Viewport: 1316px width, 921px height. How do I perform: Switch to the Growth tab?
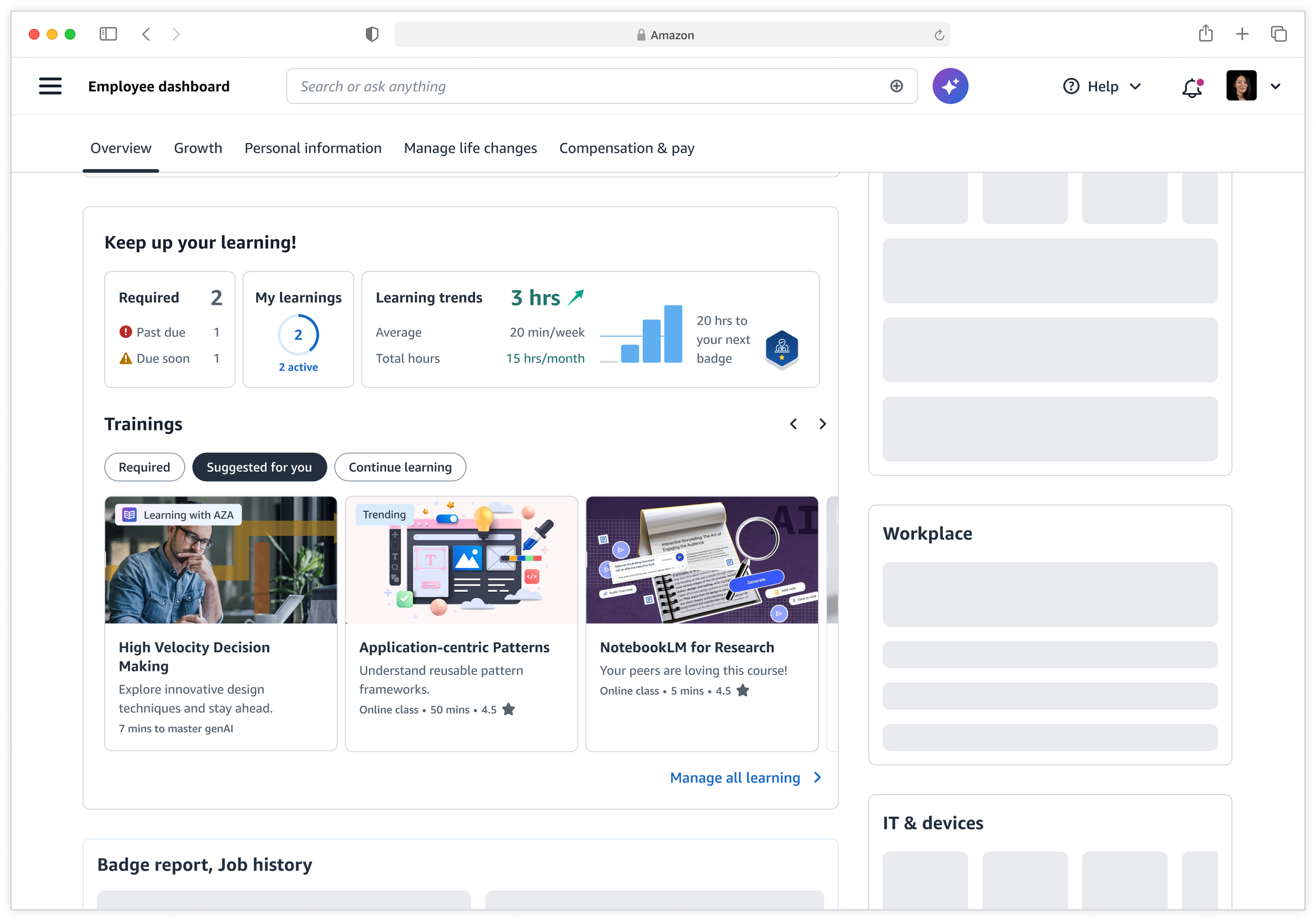198,148
